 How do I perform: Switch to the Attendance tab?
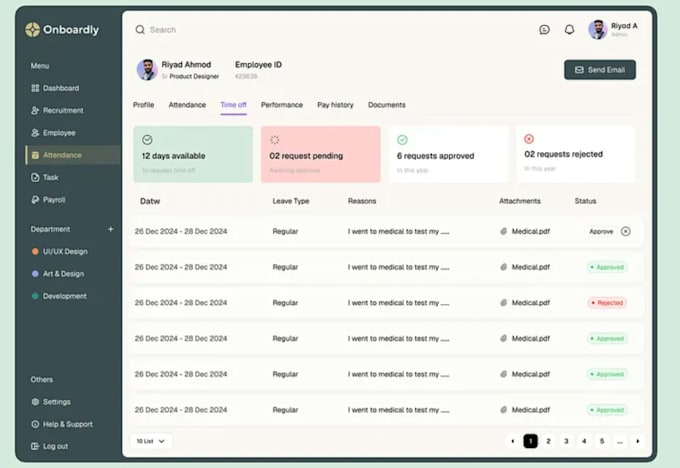click(x=187, y=105)
